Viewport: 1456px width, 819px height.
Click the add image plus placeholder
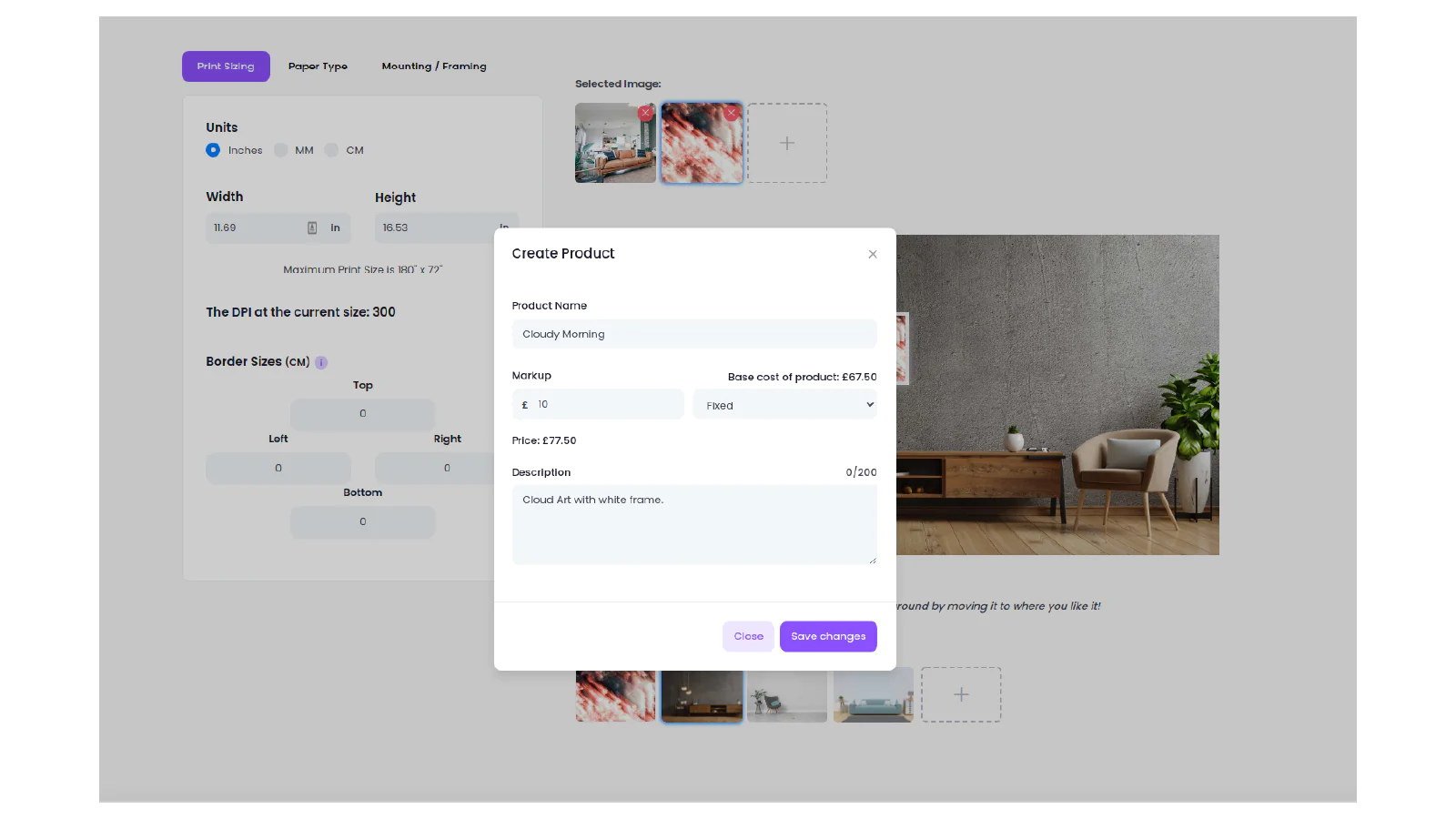pos(787,143)
